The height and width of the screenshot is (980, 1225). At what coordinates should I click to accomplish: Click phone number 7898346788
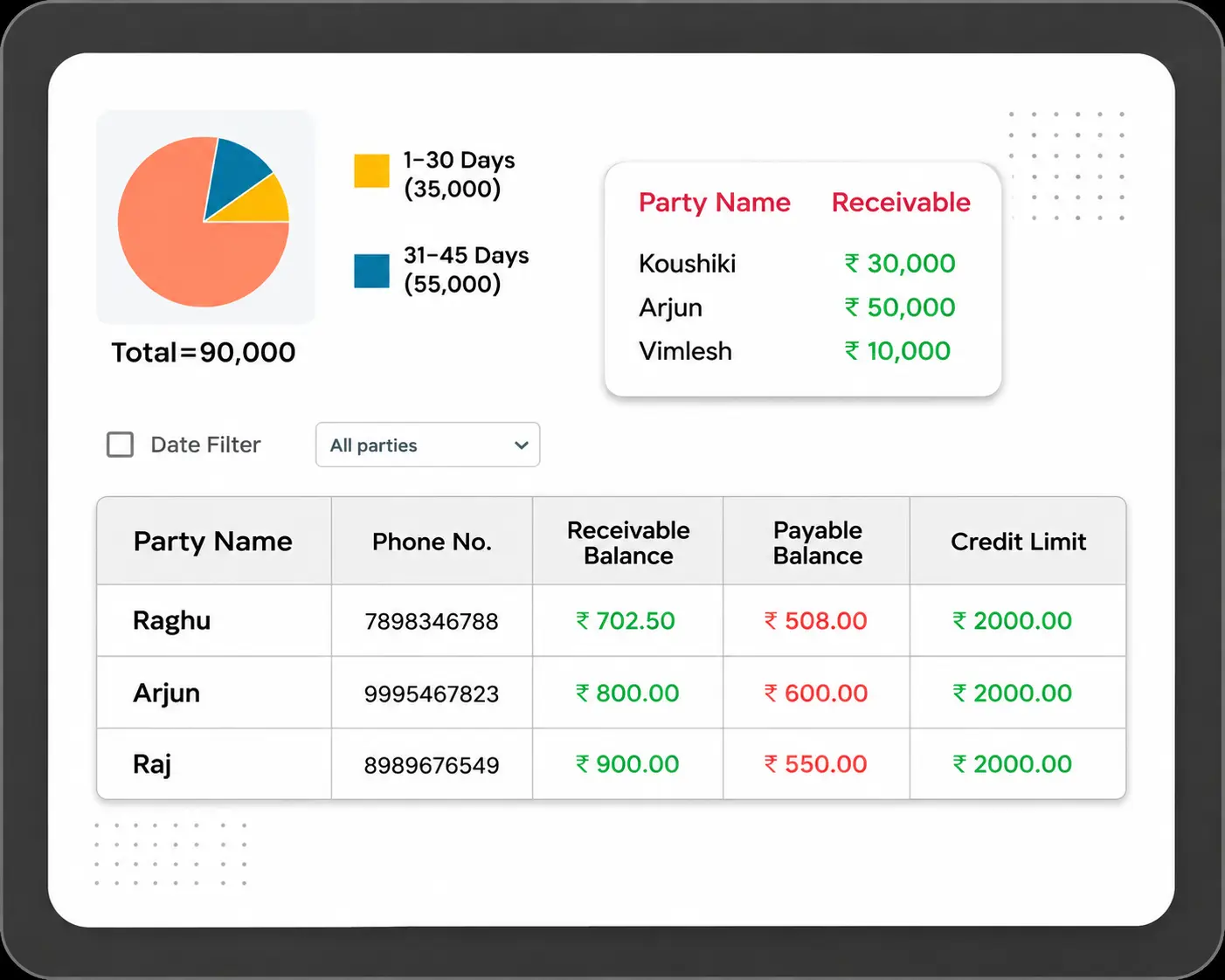pyautogui.click(x=432, y=622)
